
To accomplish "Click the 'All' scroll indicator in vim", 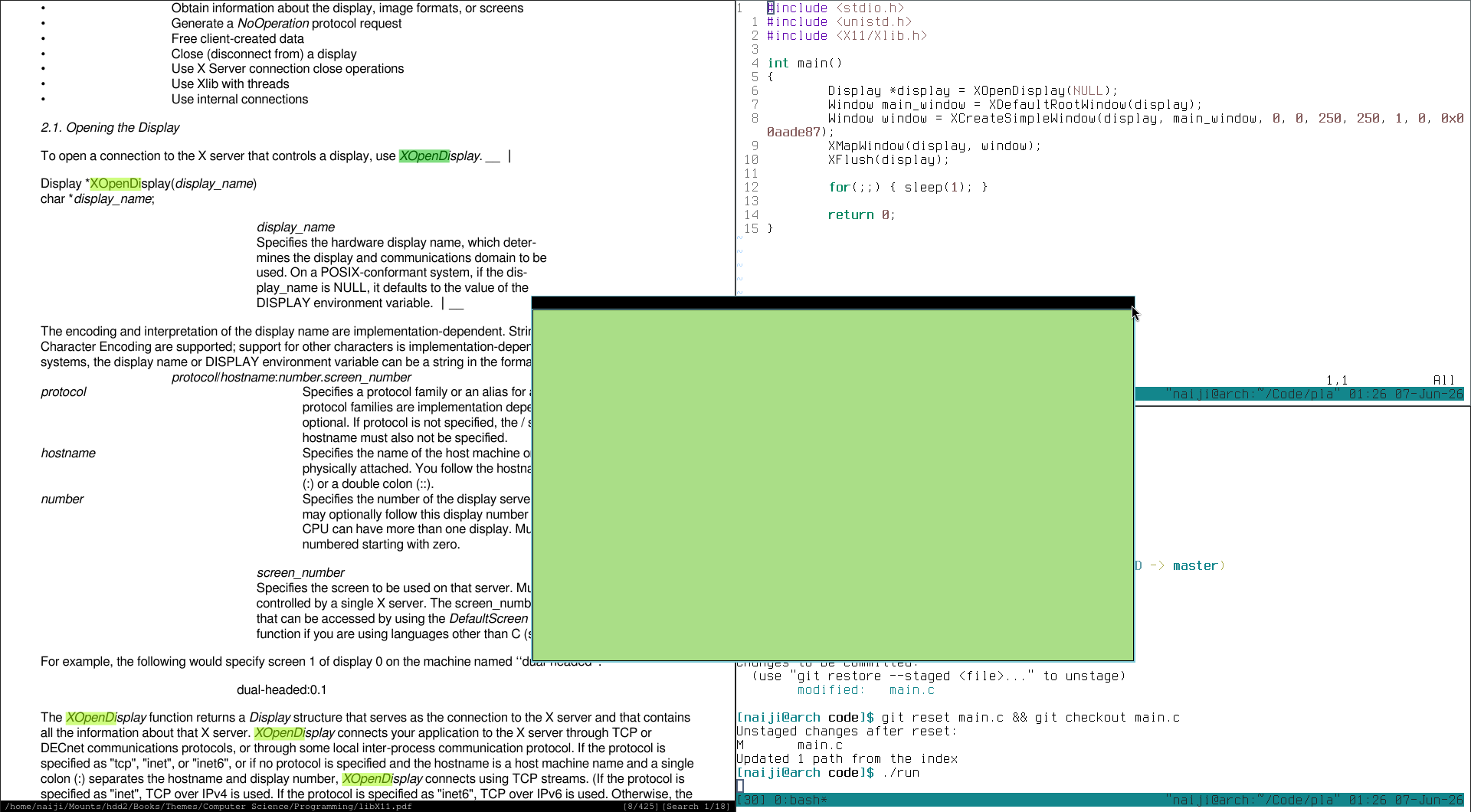I will tap(1444, 381).
